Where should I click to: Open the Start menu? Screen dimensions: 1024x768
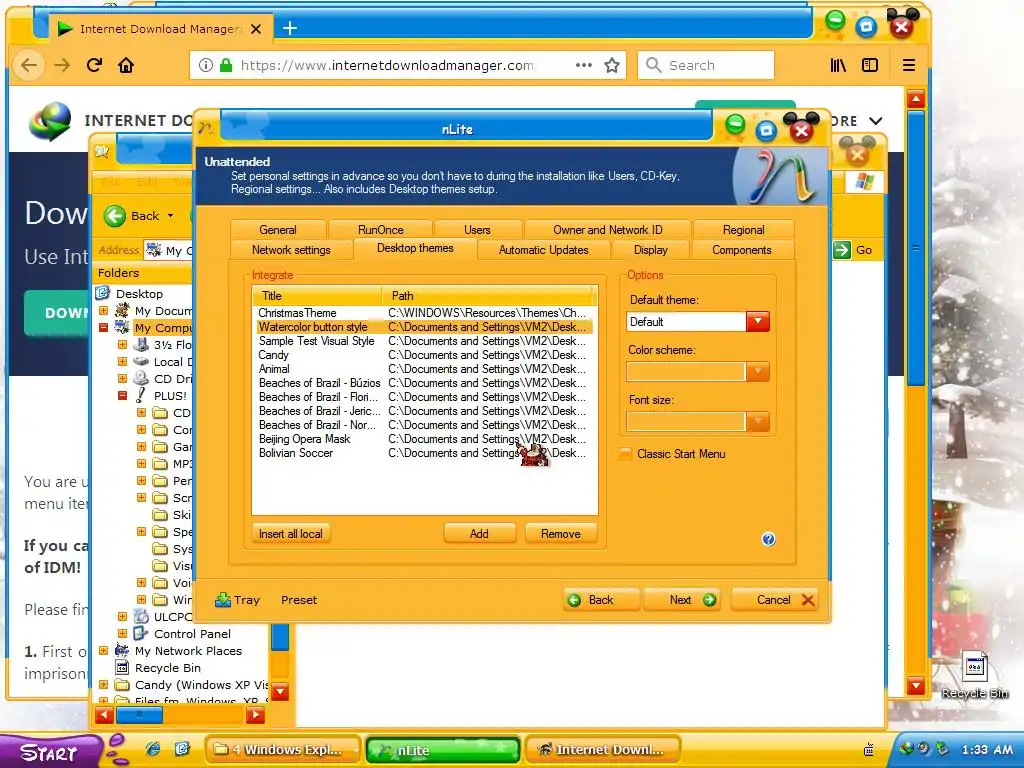(x=50, y=751)
